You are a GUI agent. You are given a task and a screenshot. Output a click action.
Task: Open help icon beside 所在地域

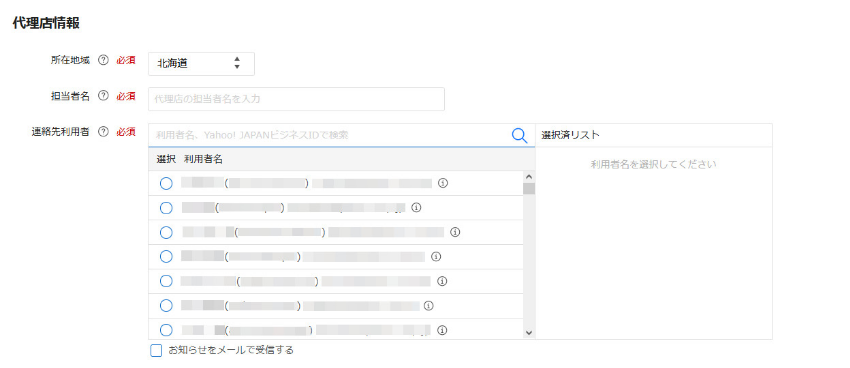103,60
